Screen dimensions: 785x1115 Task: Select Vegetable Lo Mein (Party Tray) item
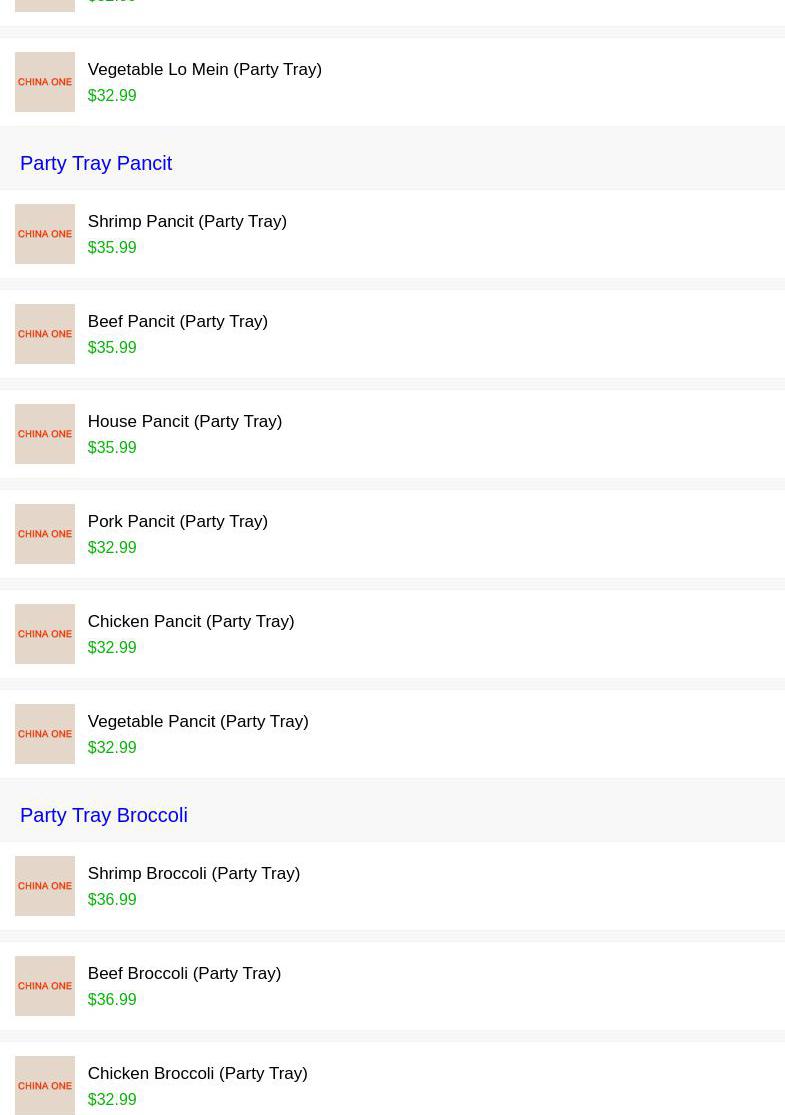coord(204,69)
